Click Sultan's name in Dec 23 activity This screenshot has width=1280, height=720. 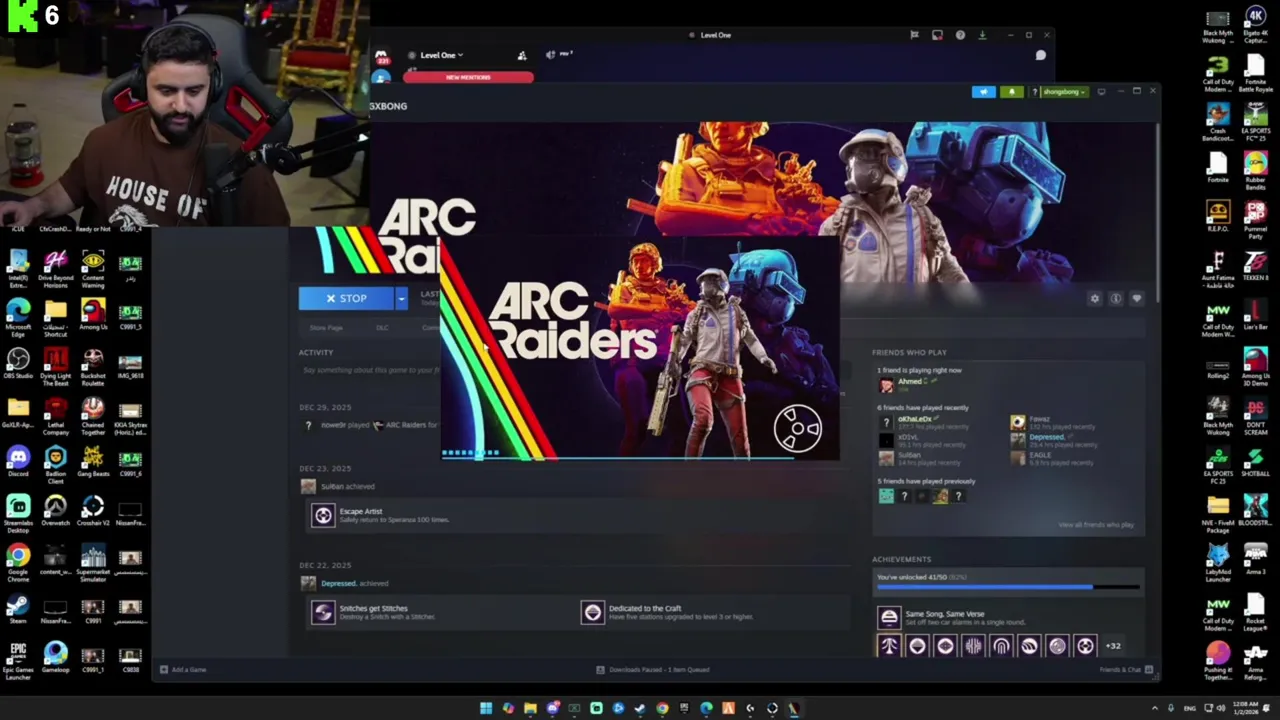333,486
